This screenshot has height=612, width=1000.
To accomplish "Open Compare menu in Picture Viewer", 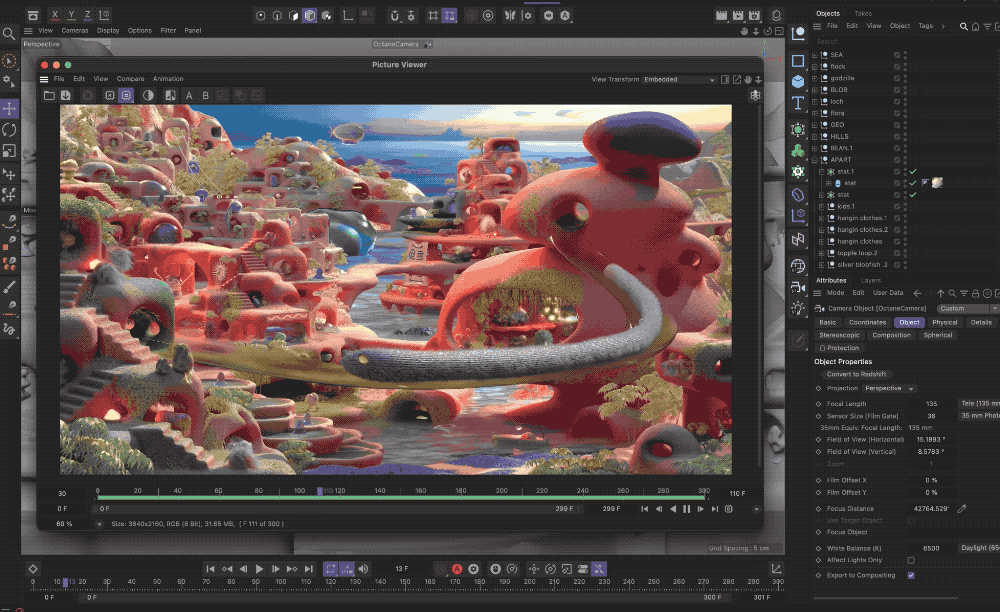I will pyautogui.click(x=130, y=79).
